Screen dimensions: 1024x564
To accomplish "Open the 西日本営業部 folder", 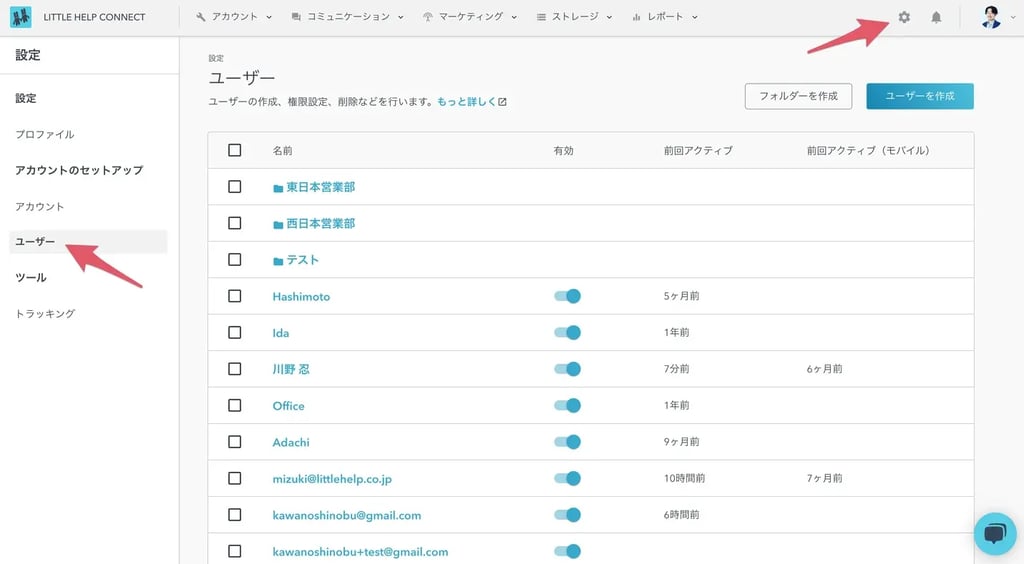I will point(320,223).
